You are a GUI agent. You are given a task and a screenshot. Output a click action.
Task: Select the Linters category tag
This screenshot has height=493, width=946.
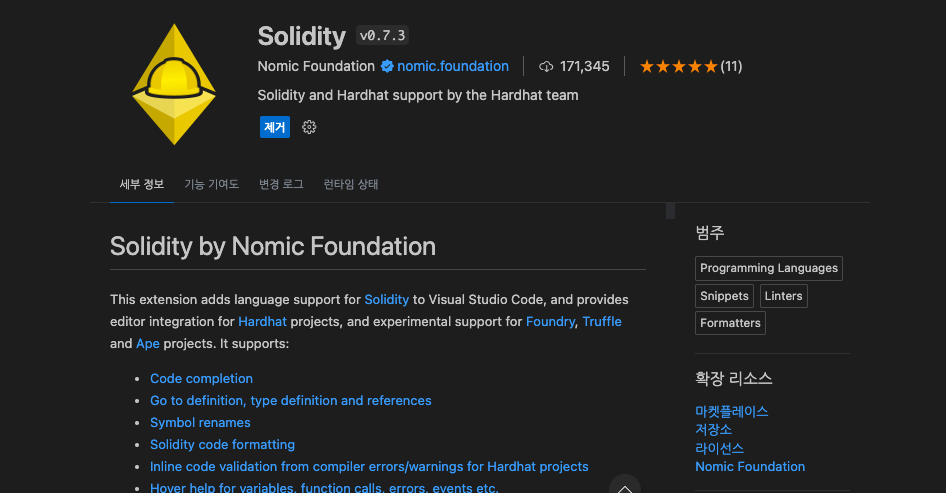click(783, 296)
